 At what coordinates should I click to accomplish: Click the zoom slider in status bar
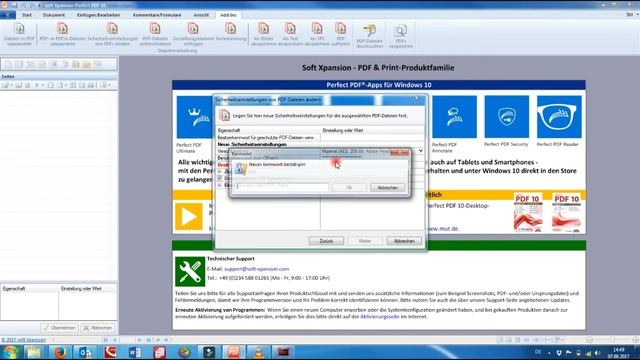click(x=612, y=340)
